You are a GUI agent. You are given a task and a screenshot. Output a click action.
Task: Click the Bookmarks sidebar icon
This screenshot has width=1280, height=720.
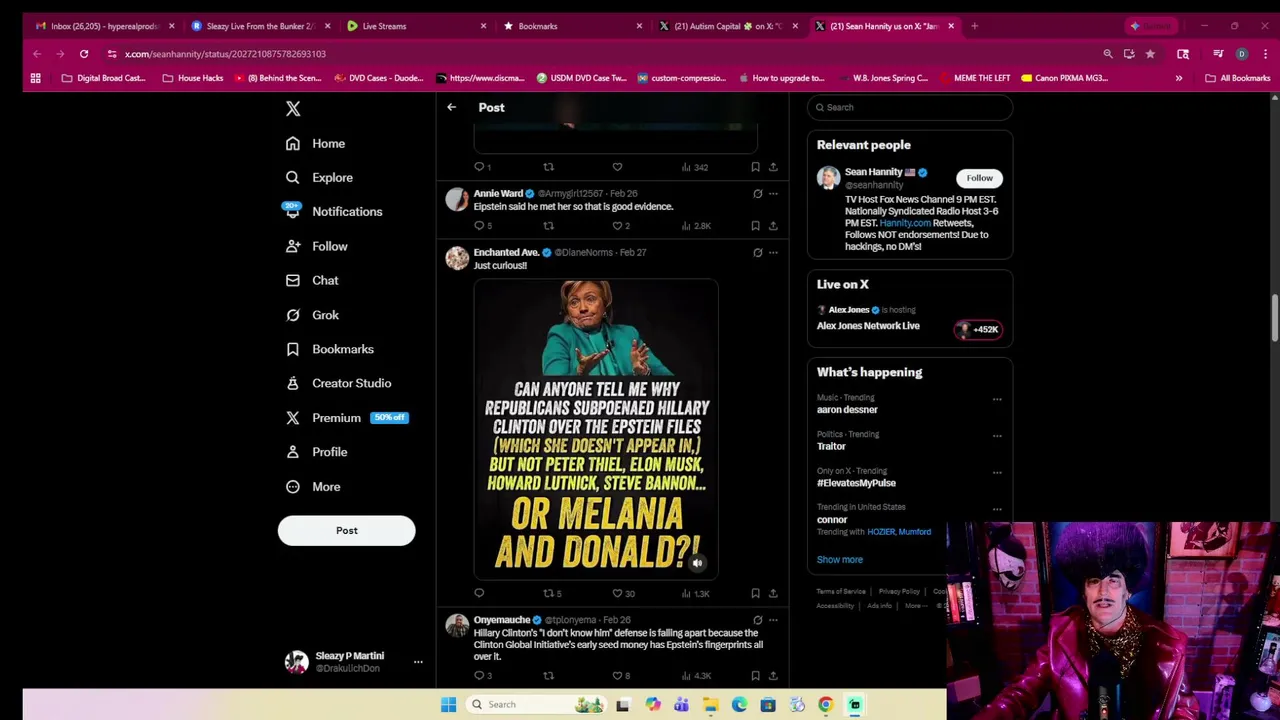click(x=293, y=349)
